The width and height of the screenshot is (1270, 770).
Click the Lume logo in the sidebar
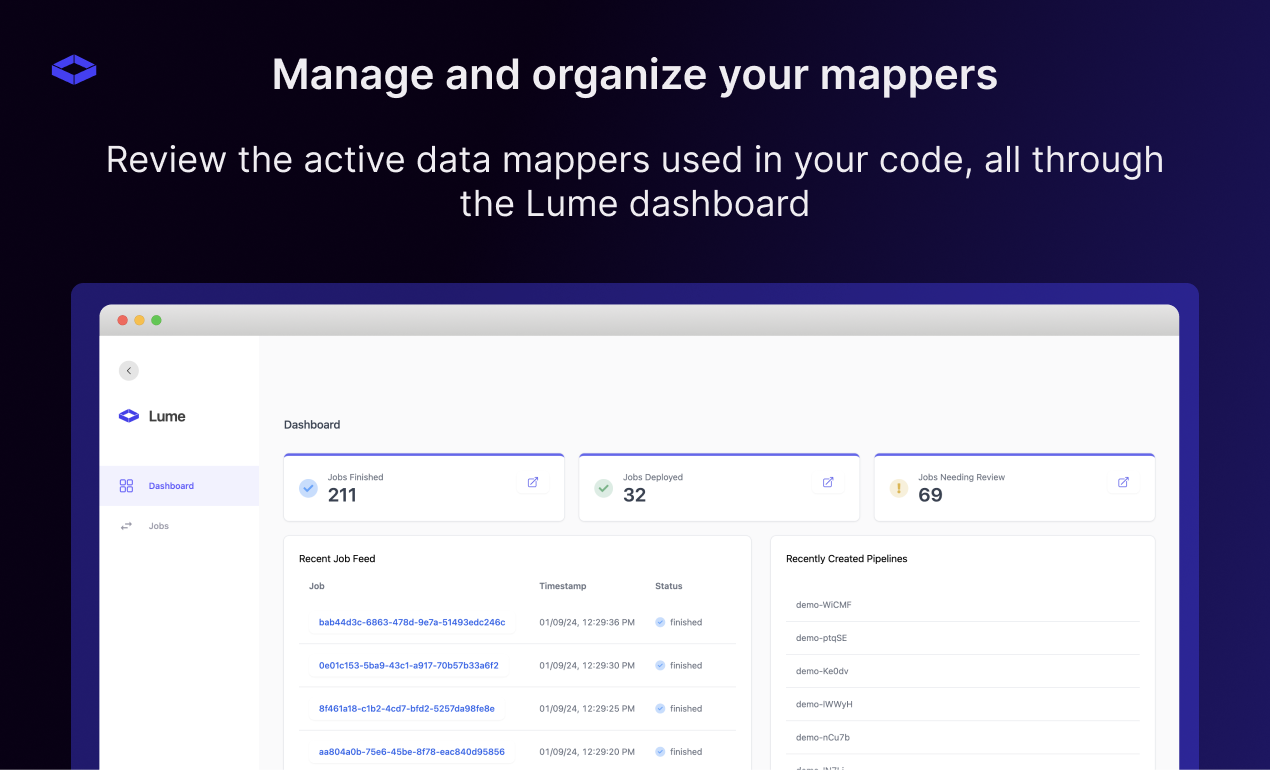tap(152, 416)
